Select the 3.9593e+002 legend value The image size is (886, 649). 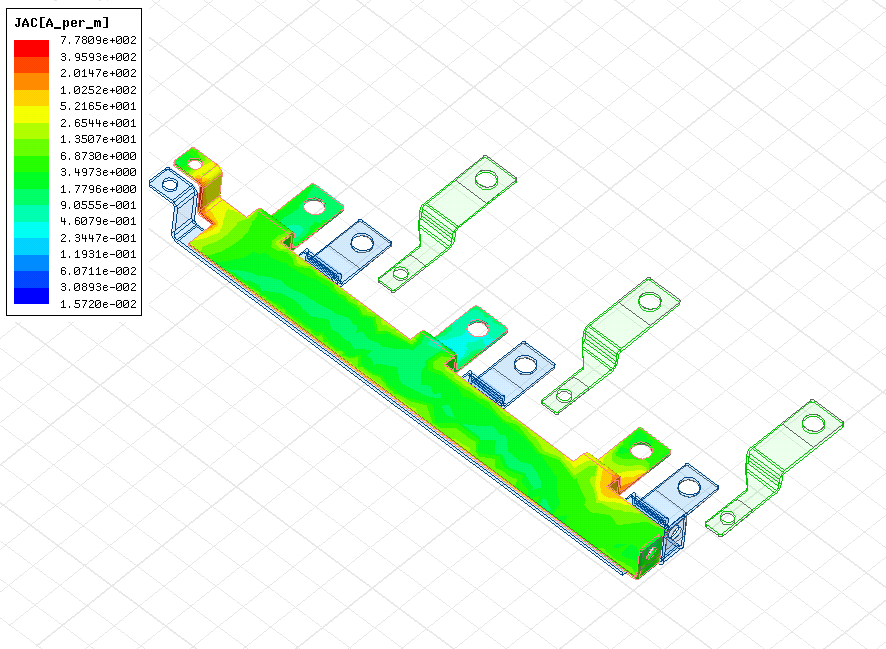coord(98,57)
